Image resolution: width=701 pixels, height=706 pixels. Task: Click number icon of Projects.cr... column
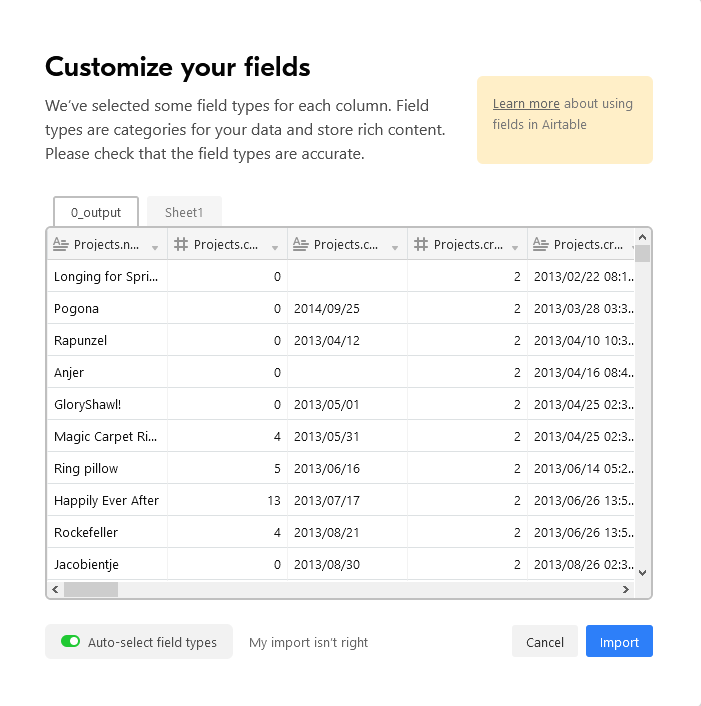coord(421,244)
